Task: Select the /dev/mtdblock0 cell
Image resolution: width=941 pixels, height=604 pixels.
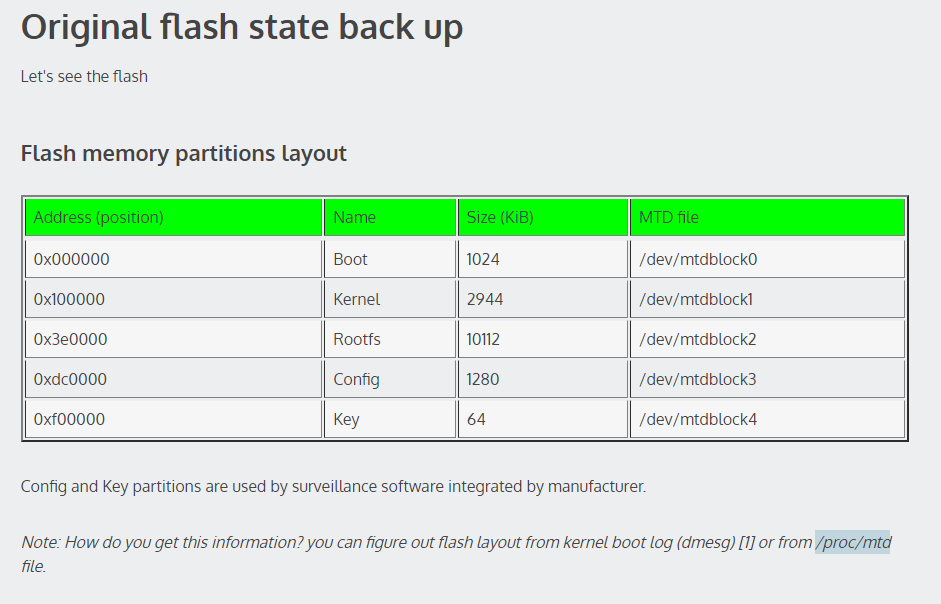Action: pos(697,259)
